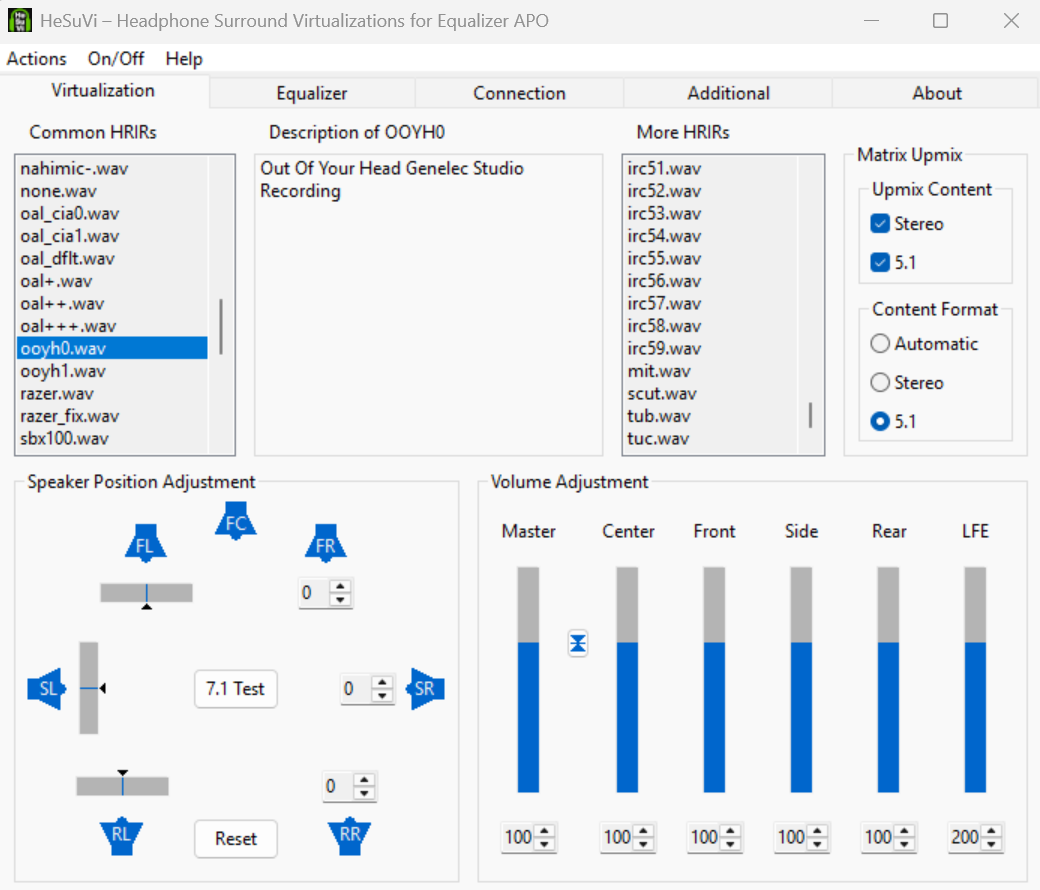1040x890 pixels.
Task: Click the side speaker vertical position slider
Action: point(89,688)
